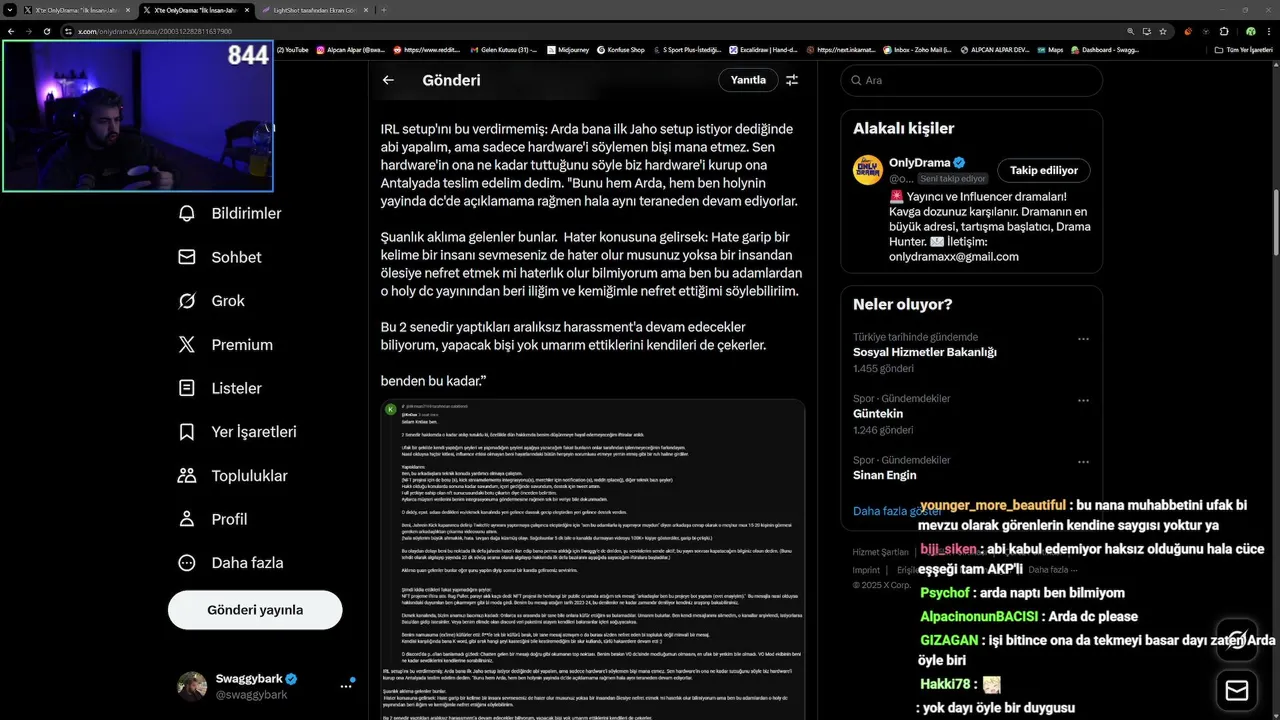This screenshot has height=720, width=1280.
Task: Reload the page in browser toolbar
Action: [46, 31]
